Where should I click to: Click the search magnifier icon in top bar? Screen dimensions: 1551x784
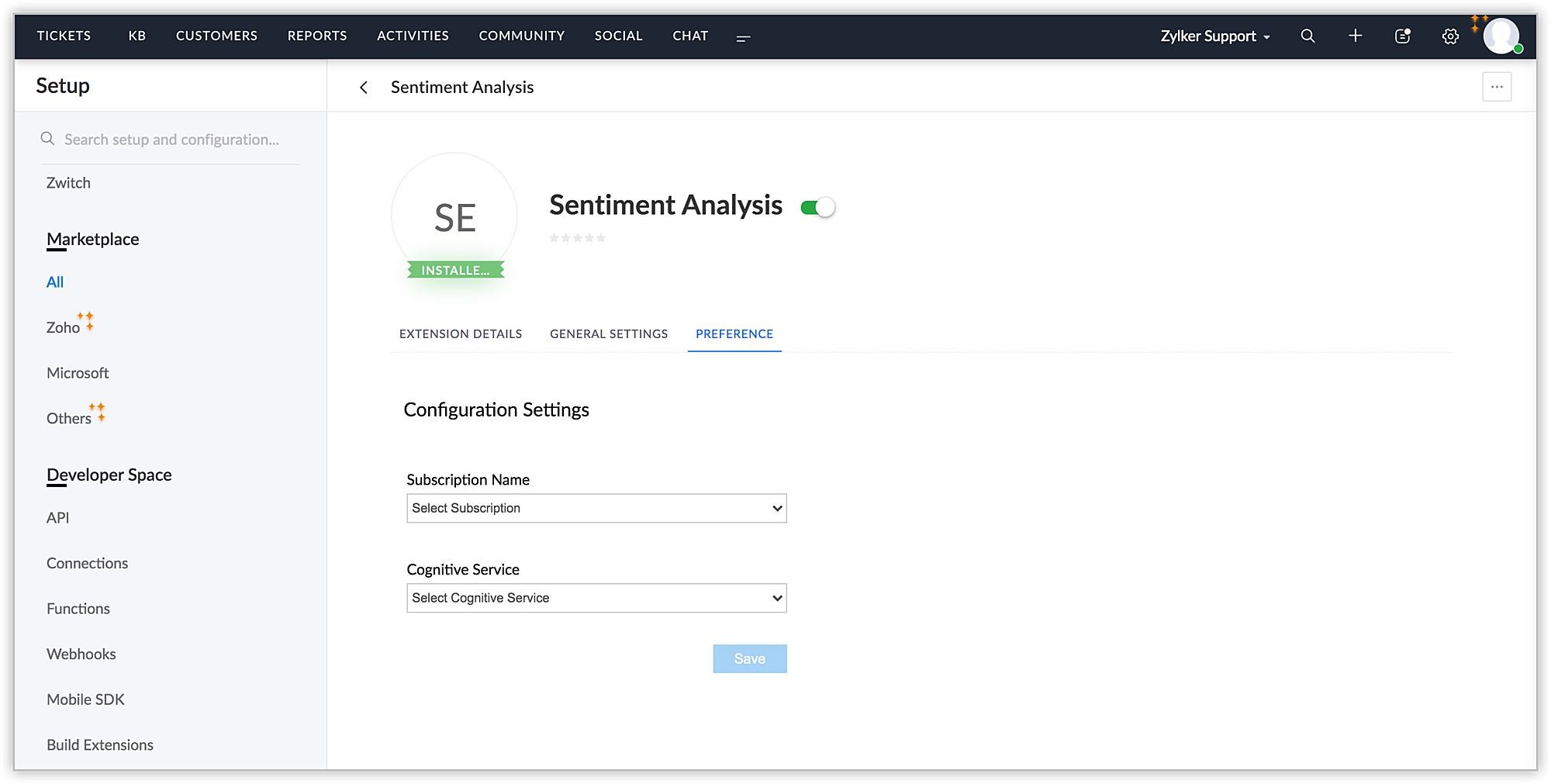point(1307,36)
